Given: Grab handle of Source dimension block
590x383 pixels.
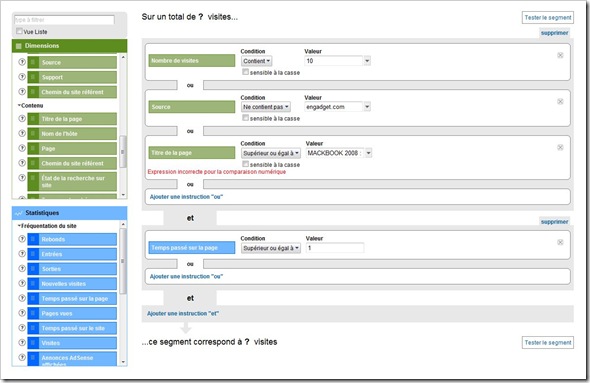Looking at the screenshot, I should point(33,62).
